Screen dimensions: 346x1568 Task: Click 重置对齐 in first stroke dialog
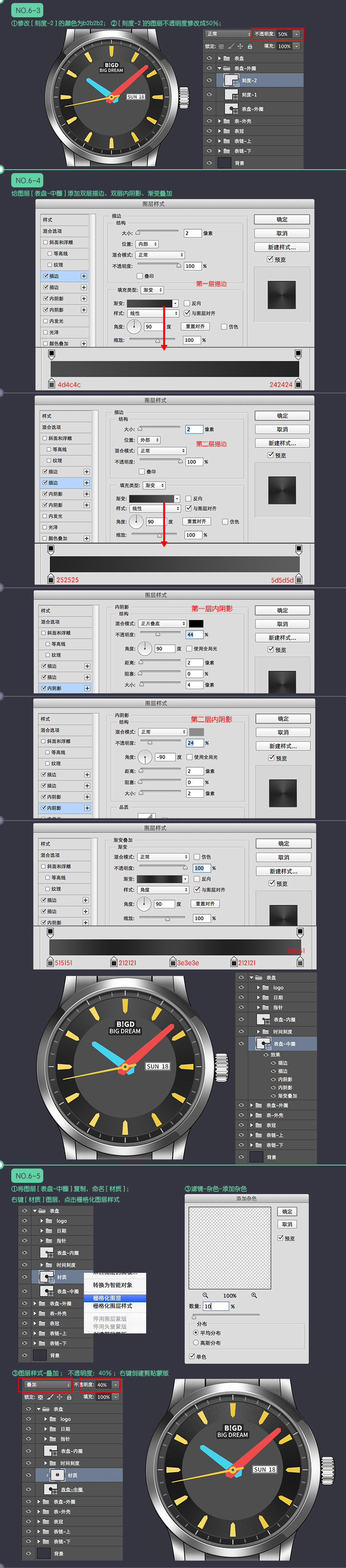[x=195, y=326]
